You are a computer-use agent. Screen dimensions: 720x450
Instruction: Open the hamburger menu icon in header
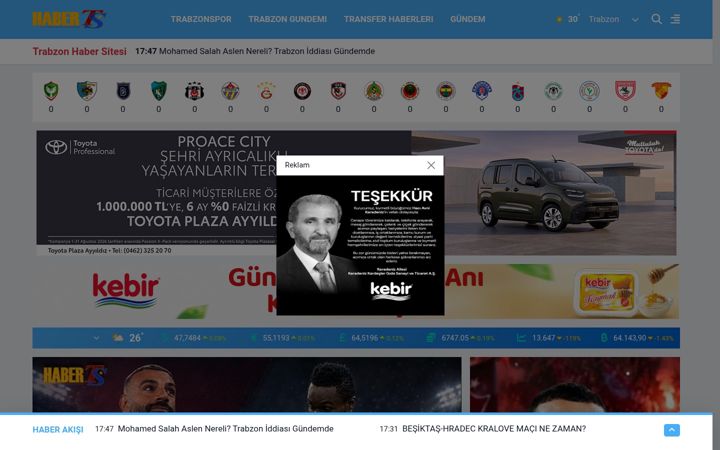[x=675, y=19]
